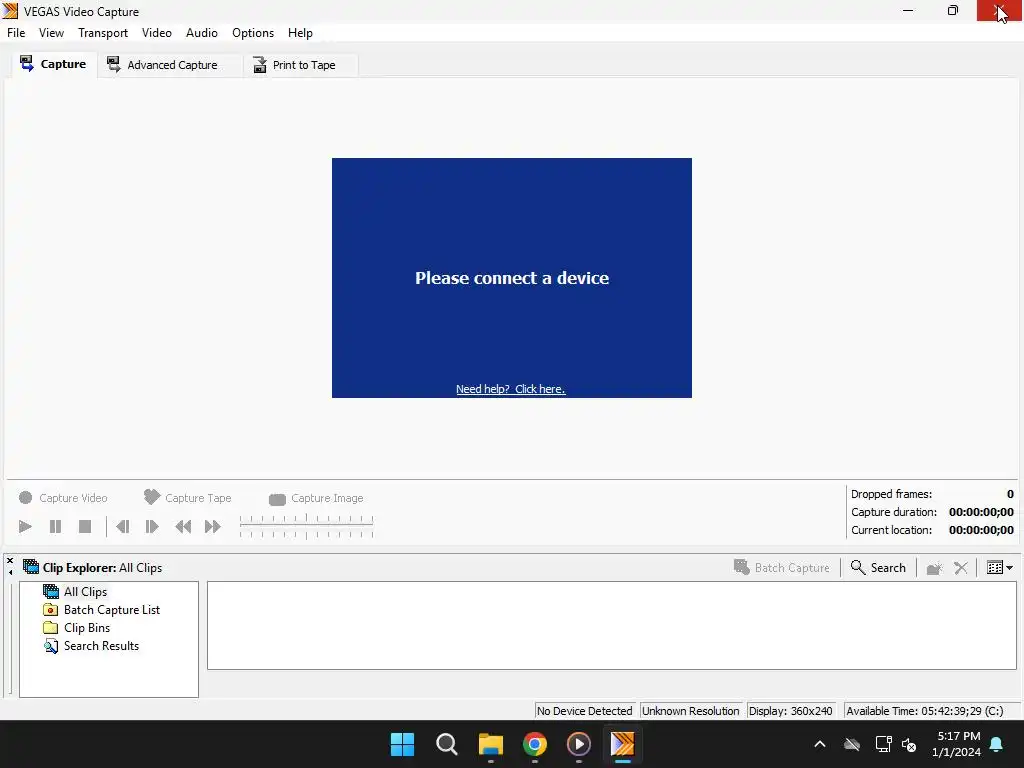Viewport: 1024px width, 768px height.
Task: Open the clip view mode dropdown
Action: [1000, 568]
